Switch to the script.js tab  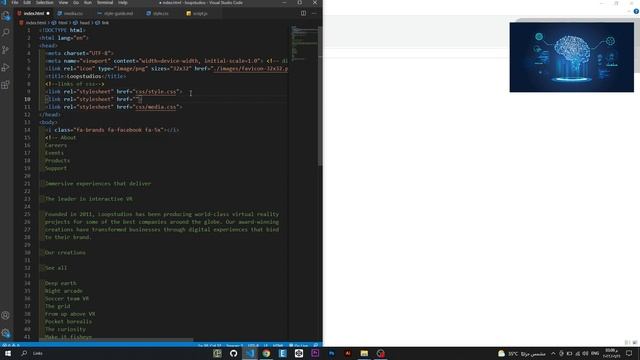200,13
